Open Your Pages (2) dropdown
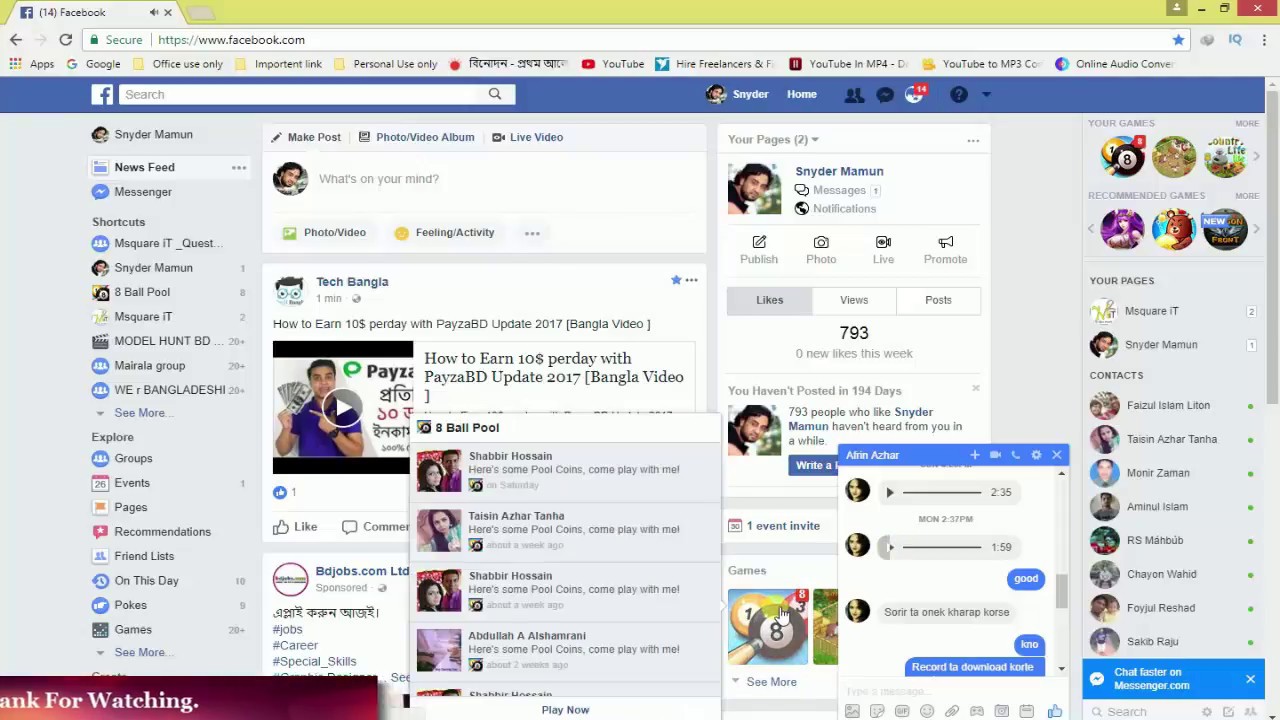Image resolution: width=1280 pixels, height=720 pixels. [x=773, y=139]
